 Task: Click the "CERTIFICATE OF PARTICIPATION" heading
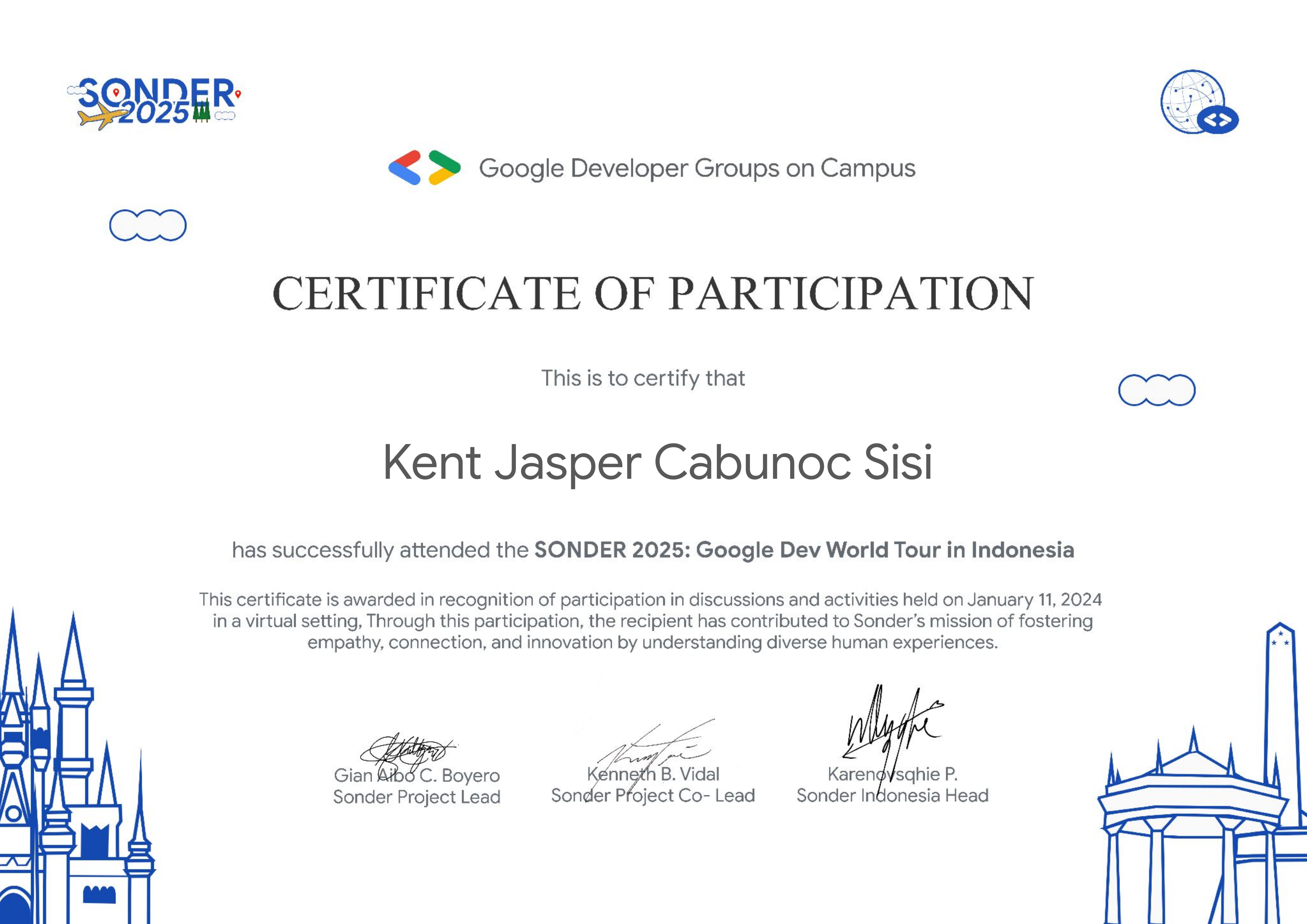click(x=653, y=293)
